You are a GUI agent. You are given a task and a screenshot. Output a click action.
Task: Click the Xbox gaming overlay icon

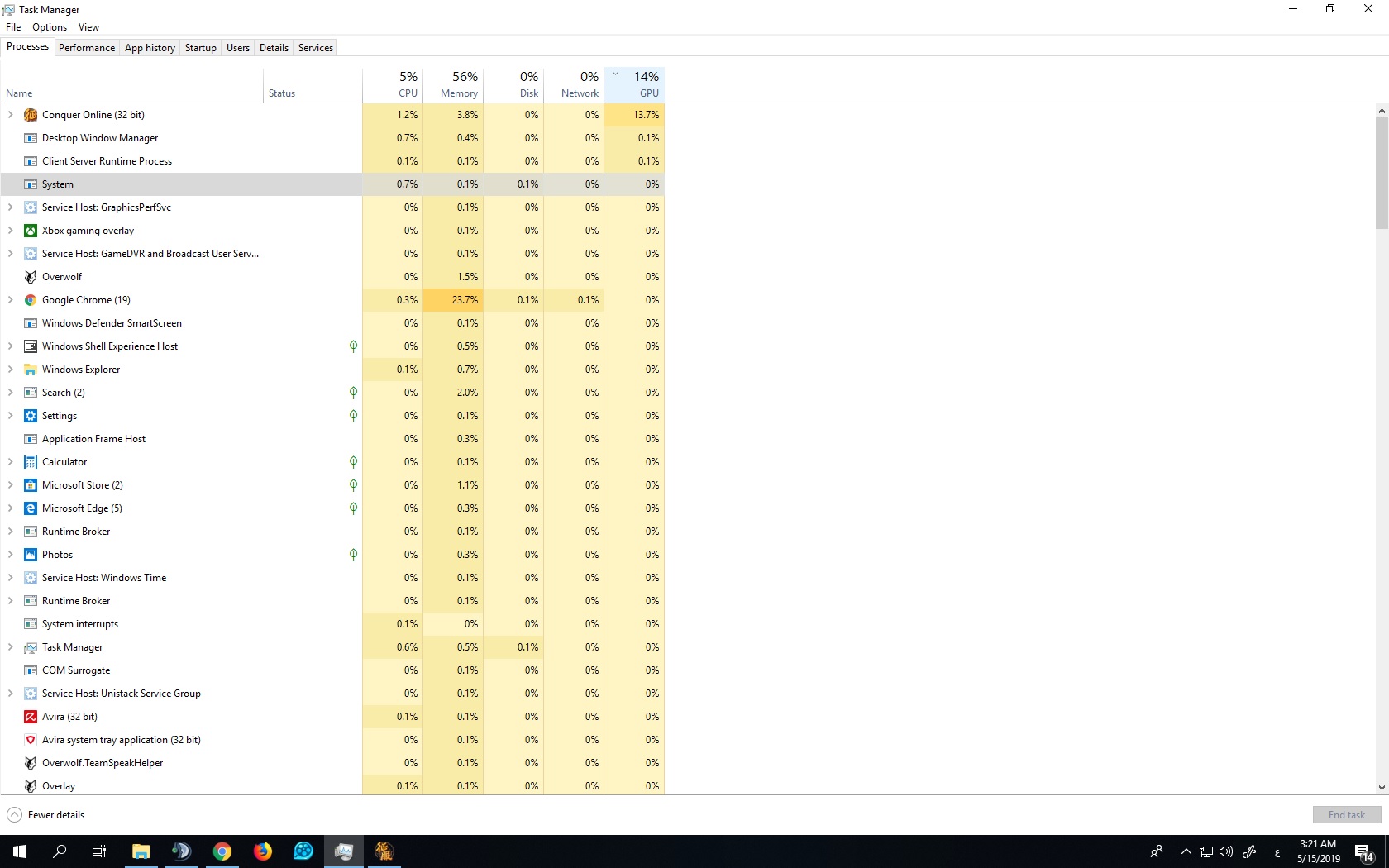[x=31, y=231]
